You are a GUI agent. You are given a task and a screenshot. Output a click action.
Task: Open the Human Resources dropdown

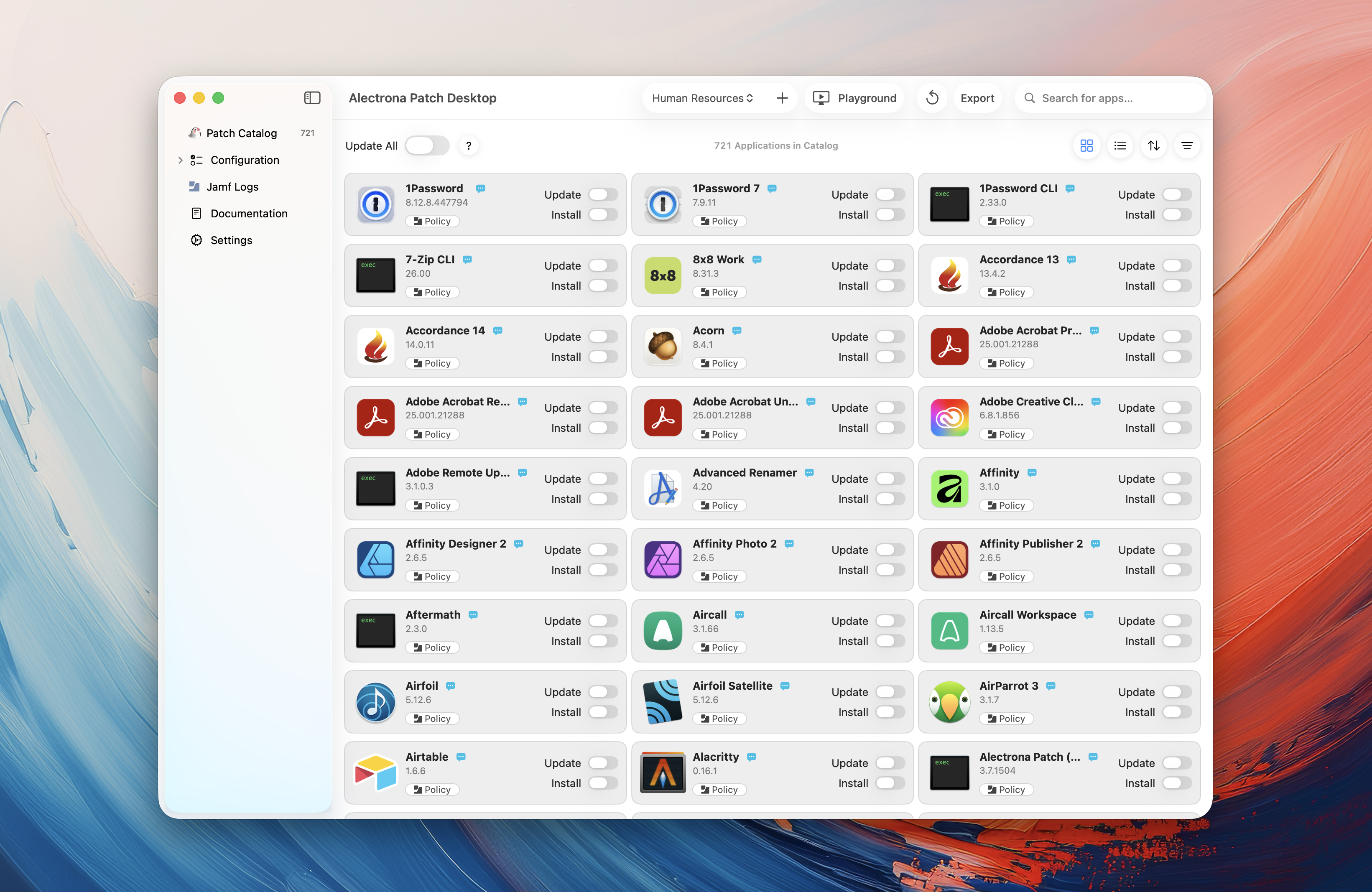point(702,98)
